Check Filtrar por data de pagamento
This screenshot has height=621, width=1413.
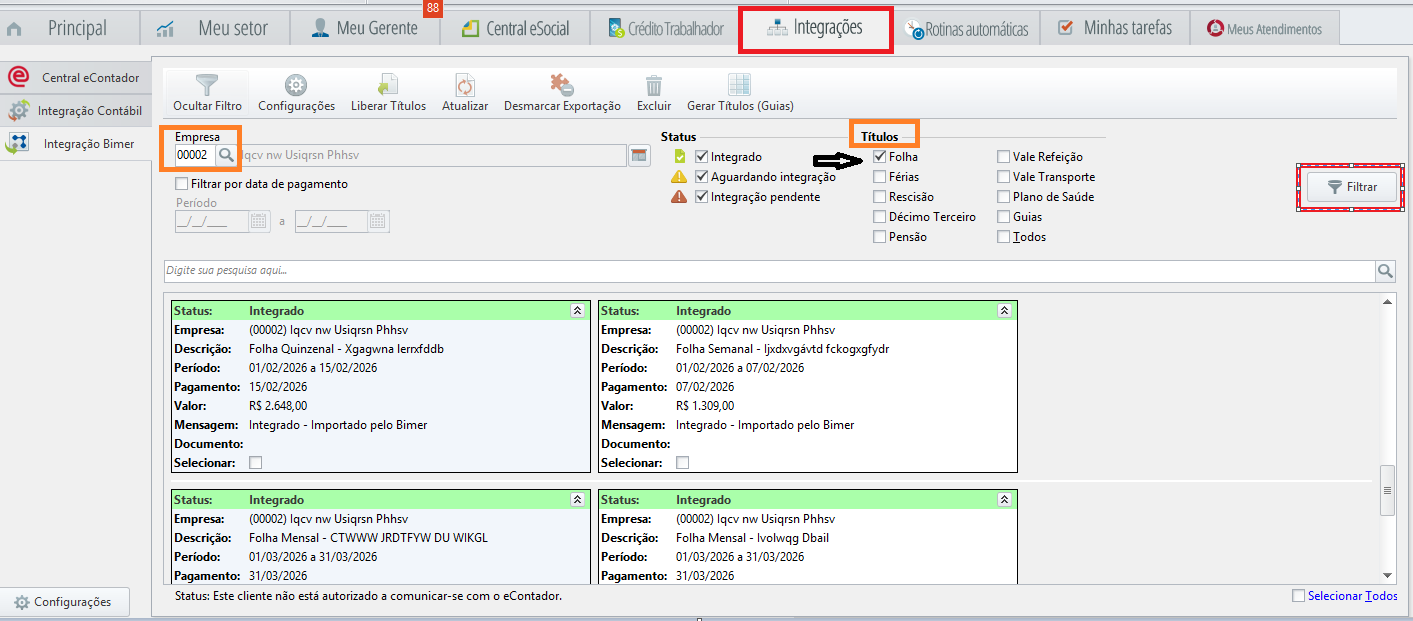[x=181, y=184]
